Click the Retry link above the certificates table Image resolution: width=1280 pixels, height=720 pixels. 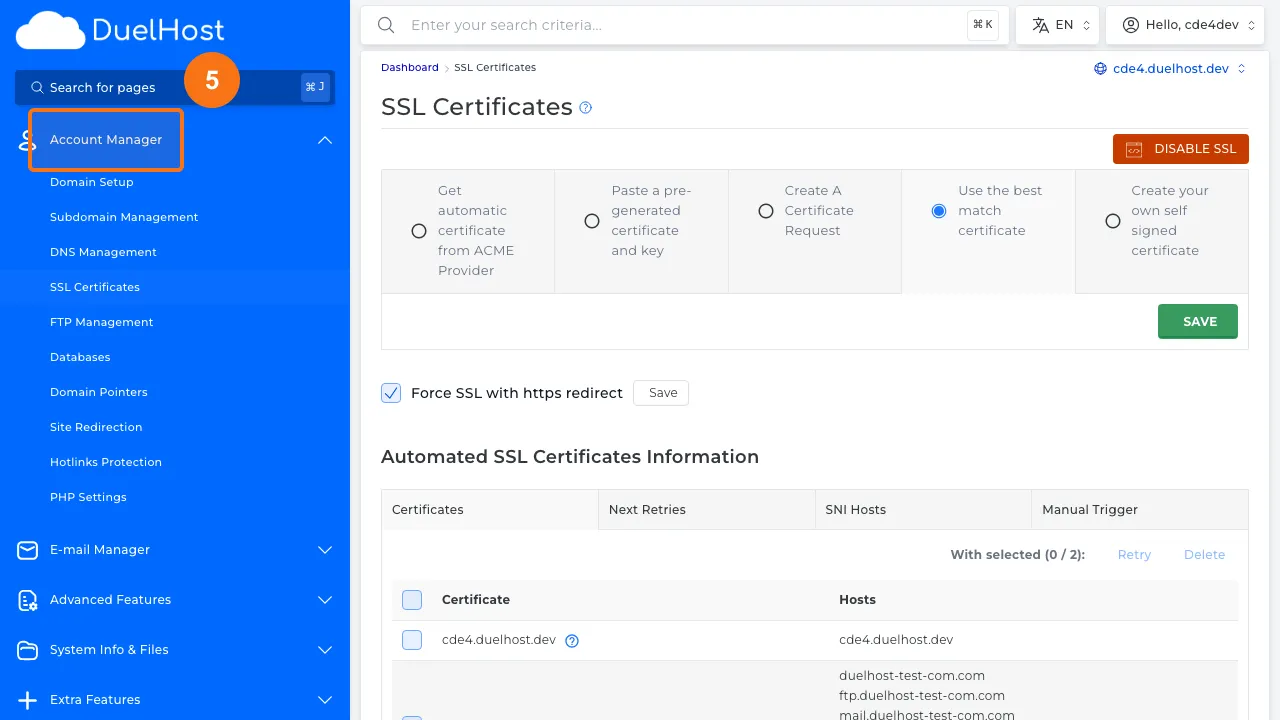pyautogui.click(x=1134, y=554)
